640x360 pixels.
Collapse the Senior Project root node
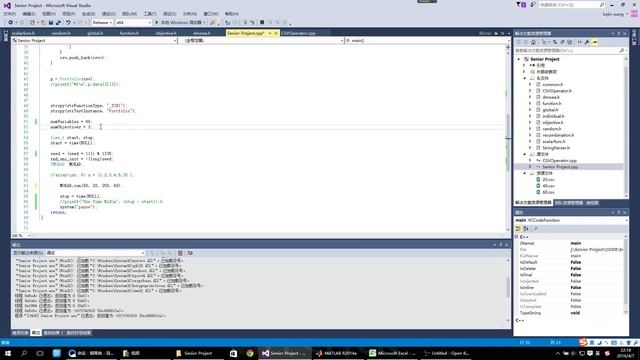519,59
